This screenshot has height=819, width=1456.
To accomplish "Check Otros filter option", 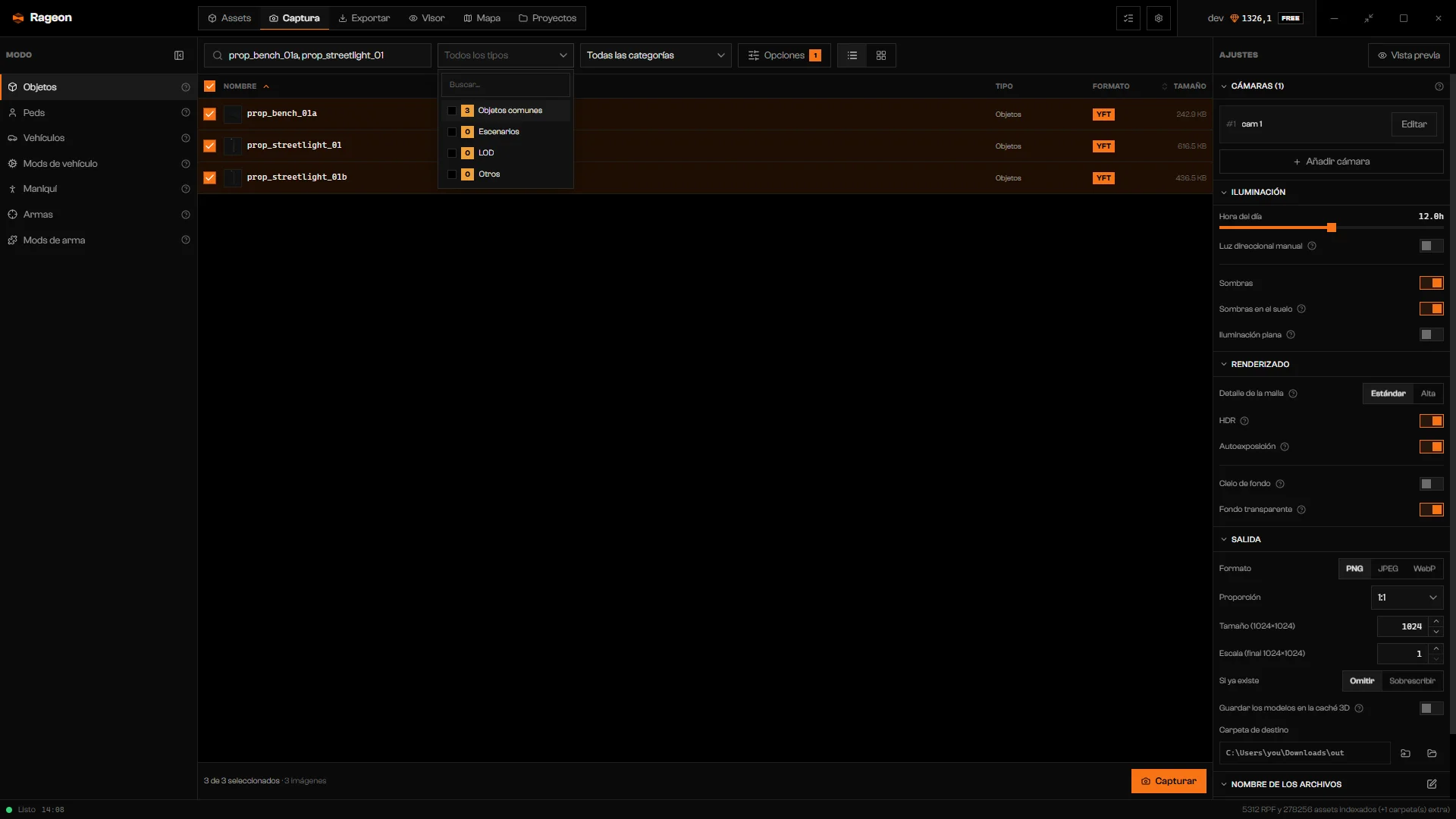I will click(452, 174).
